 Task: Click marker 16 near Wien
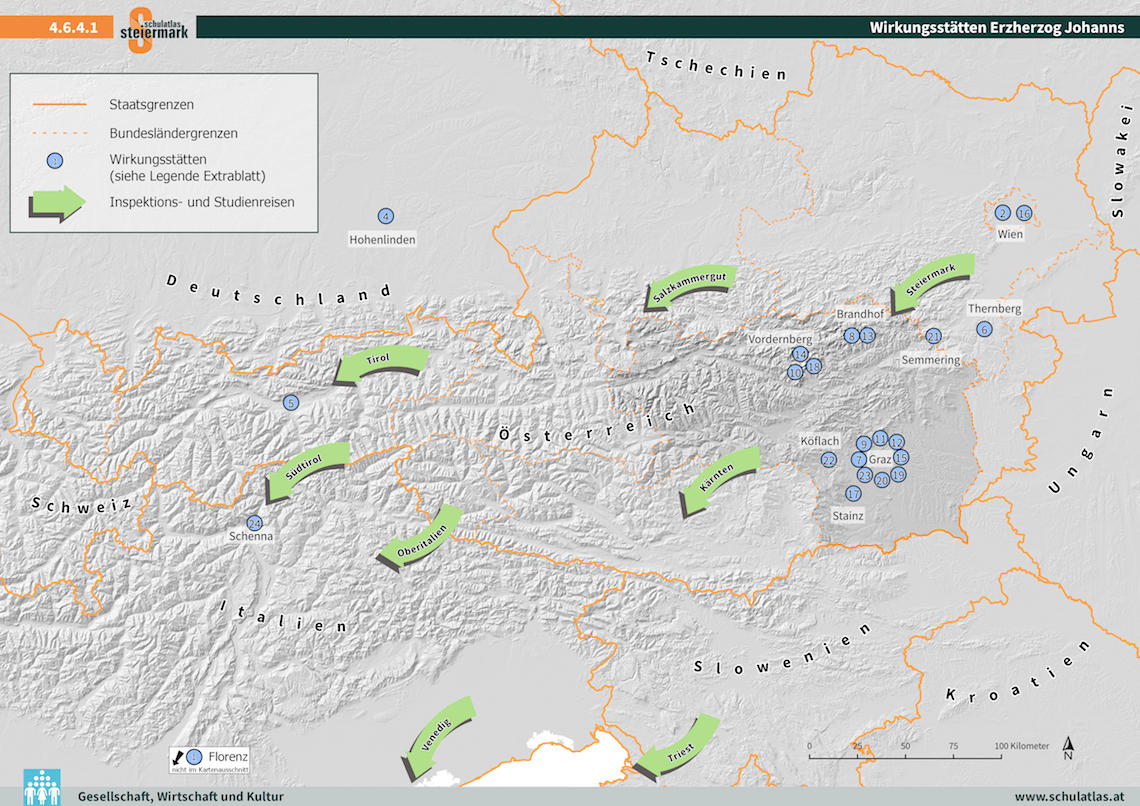point(1023,213)
